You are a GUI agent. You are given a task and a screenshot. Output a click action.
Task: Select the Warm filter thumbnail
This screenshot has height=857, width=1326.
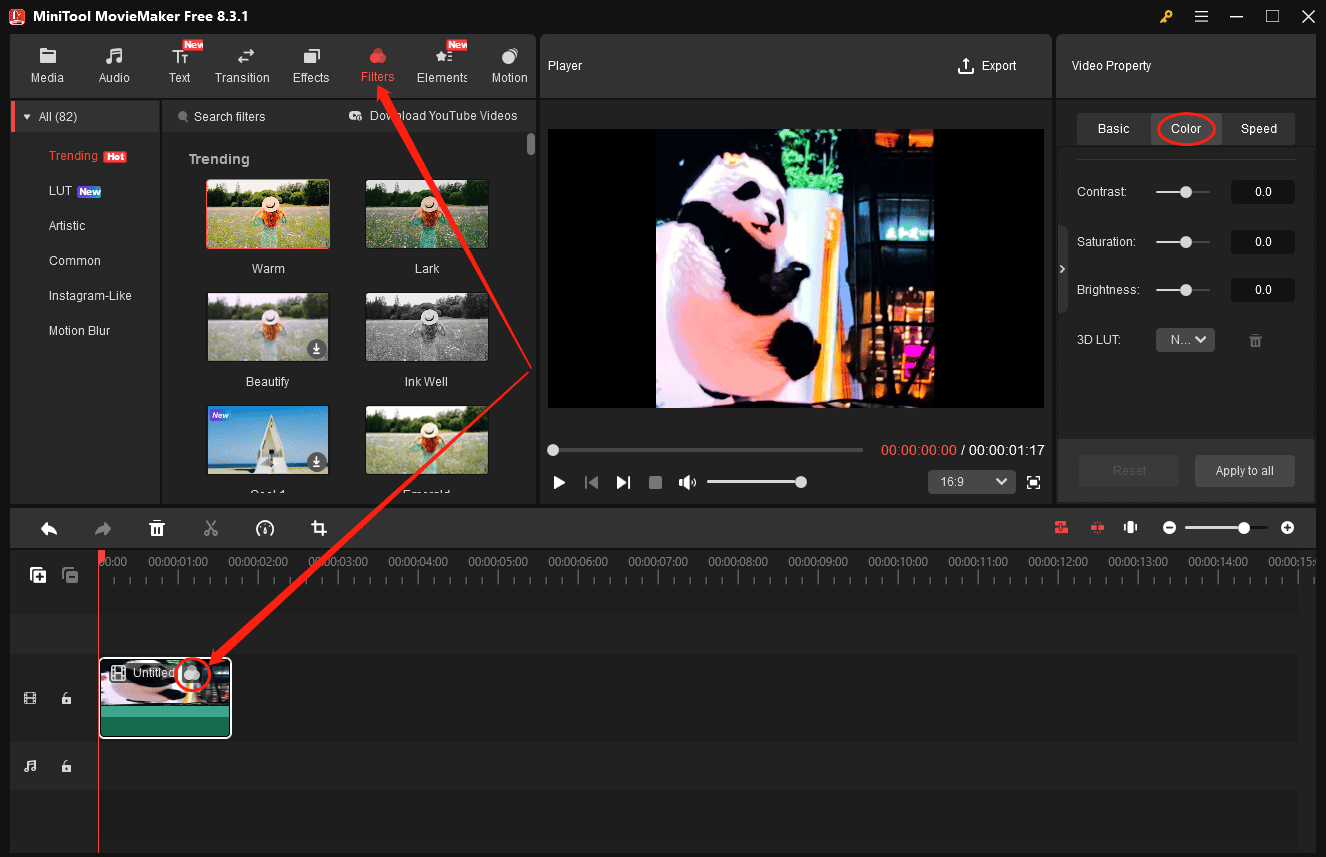267,213
